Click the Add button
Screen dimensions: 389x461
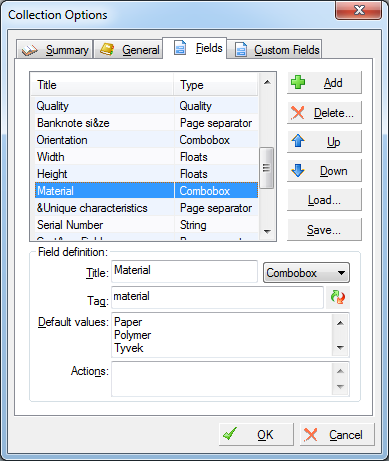pyautogui.click(x=324, y=83)
